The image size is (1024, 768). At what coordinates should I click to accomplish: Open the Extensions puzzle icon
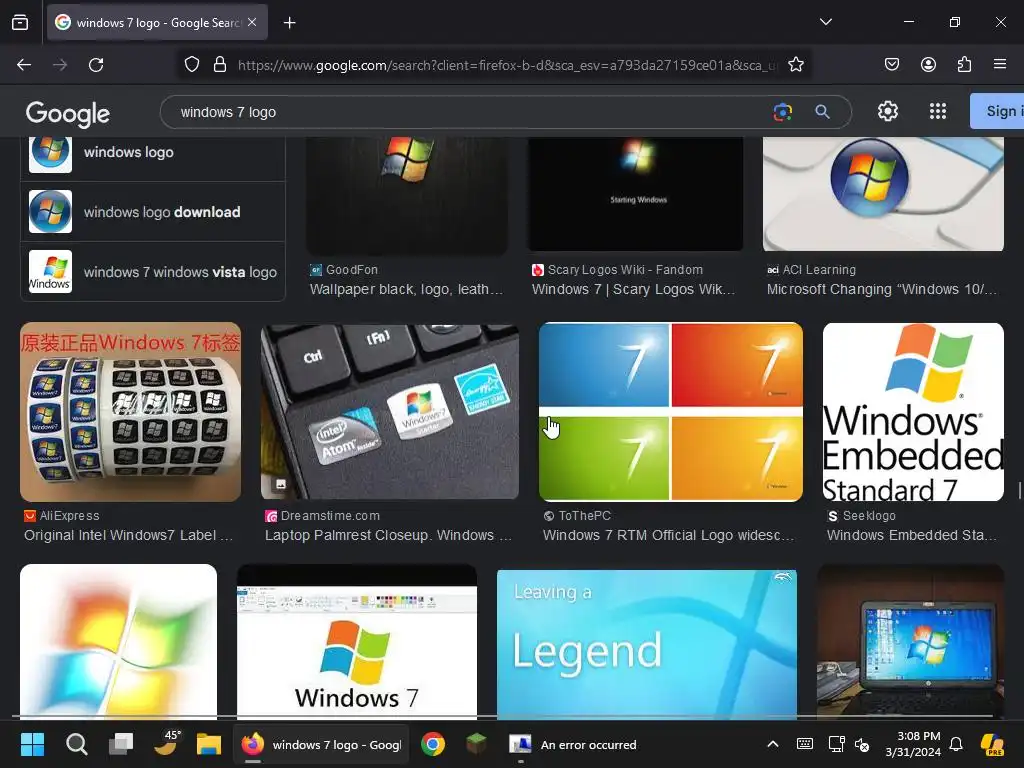pyautogui.click(x=964, y=64)
